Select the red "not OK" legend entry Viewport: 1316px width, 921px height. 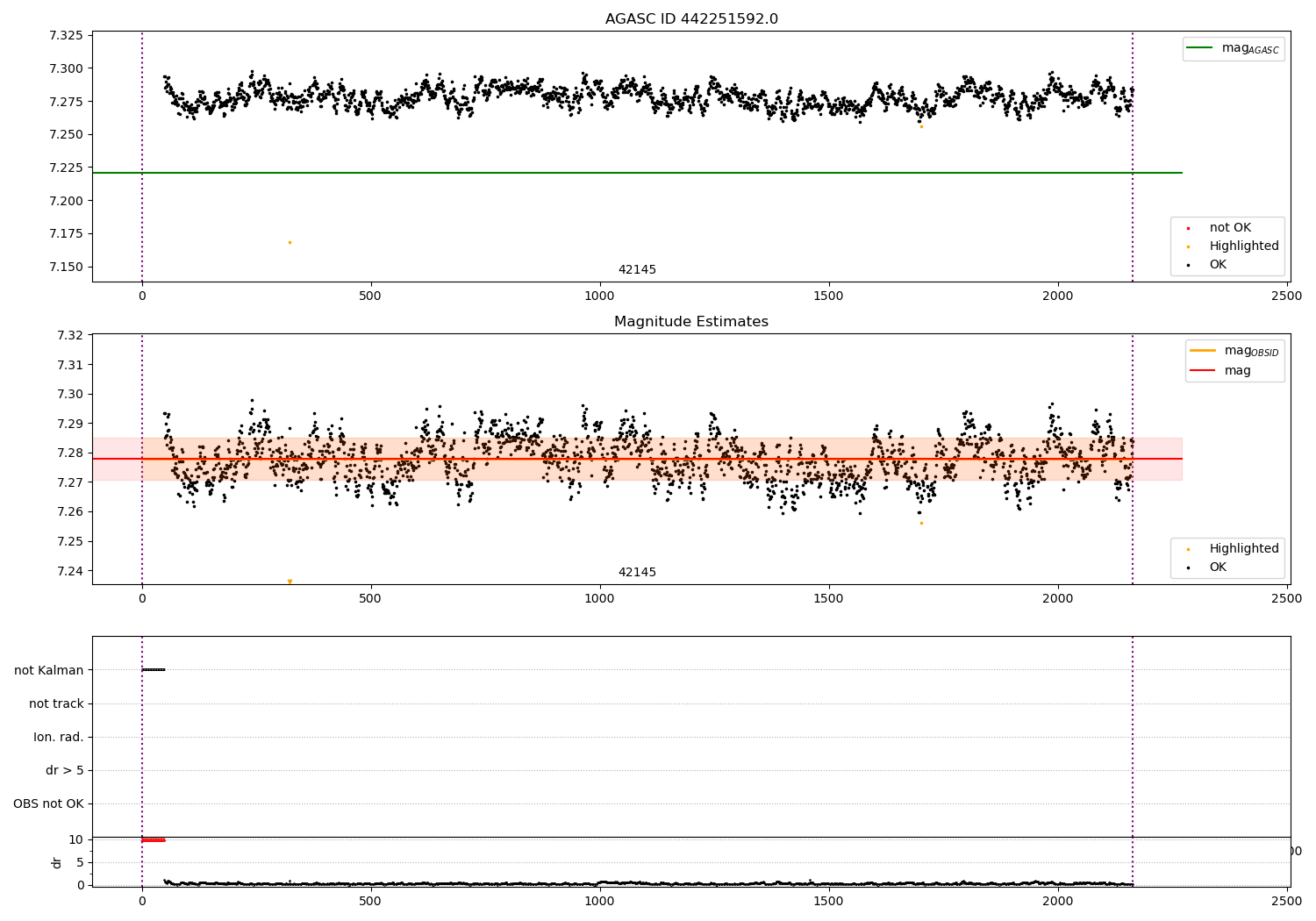(x=1219, y=228)
